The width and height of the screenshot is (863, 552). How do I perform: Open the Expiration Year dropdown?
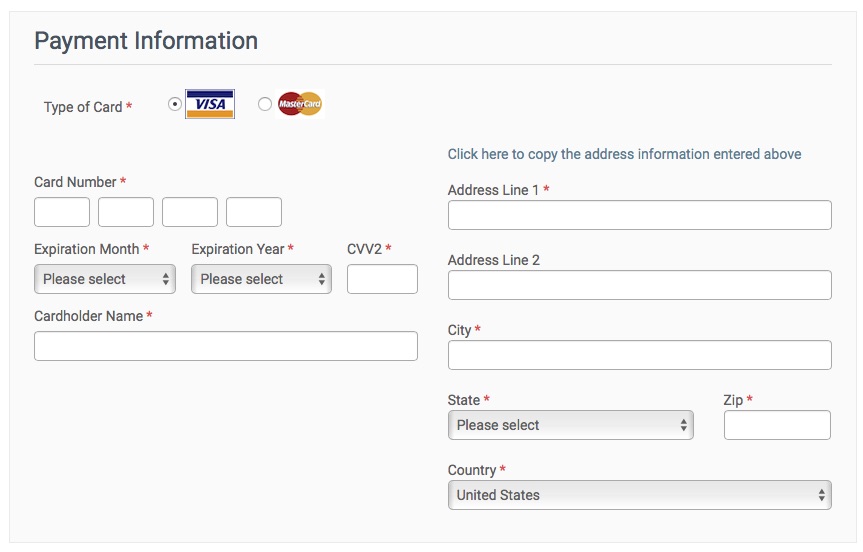[261, 279]
